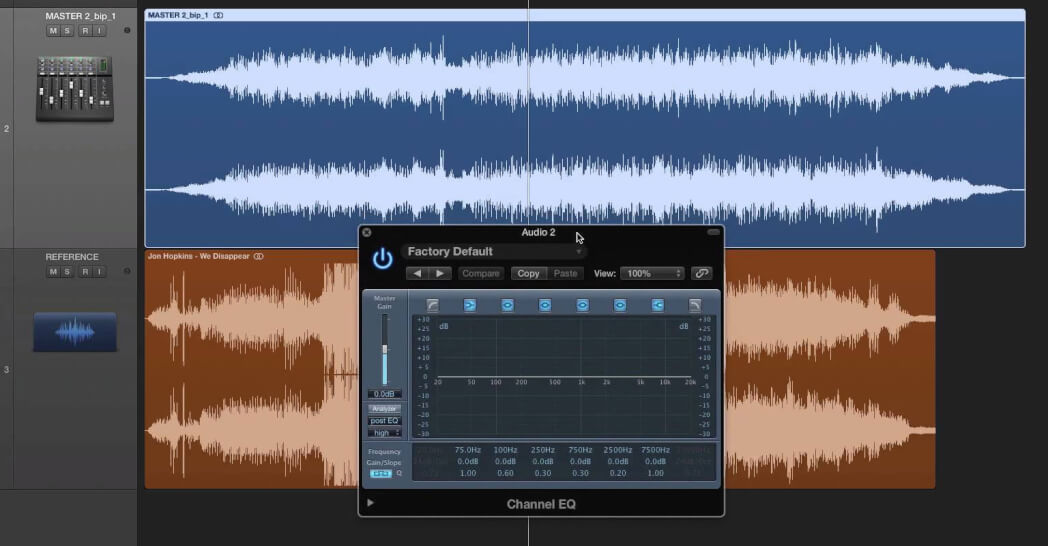Toggle the parametric band at 250Hz

pos(545,305)
